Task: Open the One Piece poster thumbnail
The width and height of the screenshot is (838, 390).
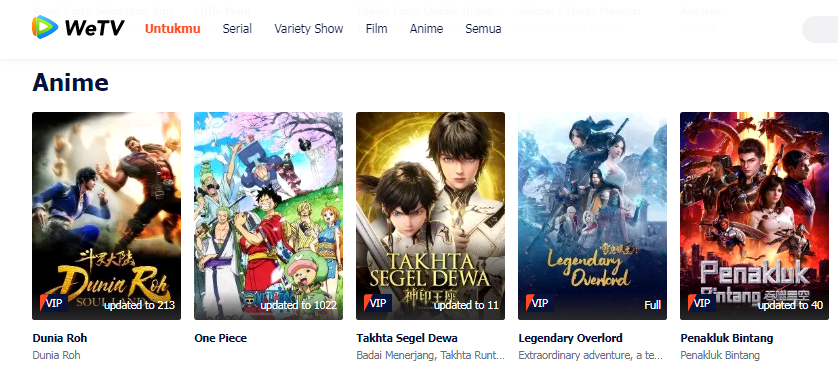Action: tap(268, 216)
